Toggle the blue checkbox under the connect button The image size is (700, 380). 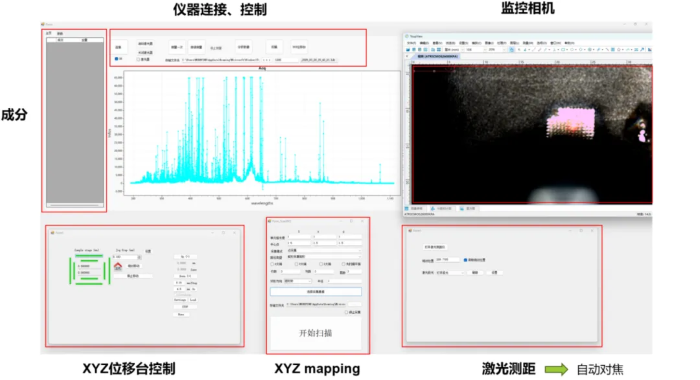click(x=117, y=58)
